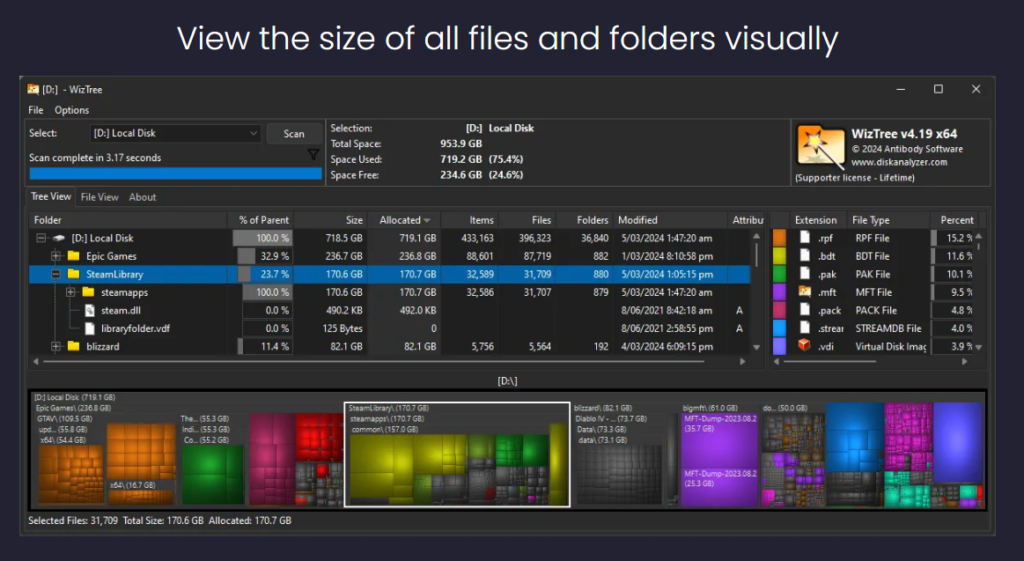Click the D:\ treemap path label
The height and width of the screenshot is (561, 1024).
[507, 381]
